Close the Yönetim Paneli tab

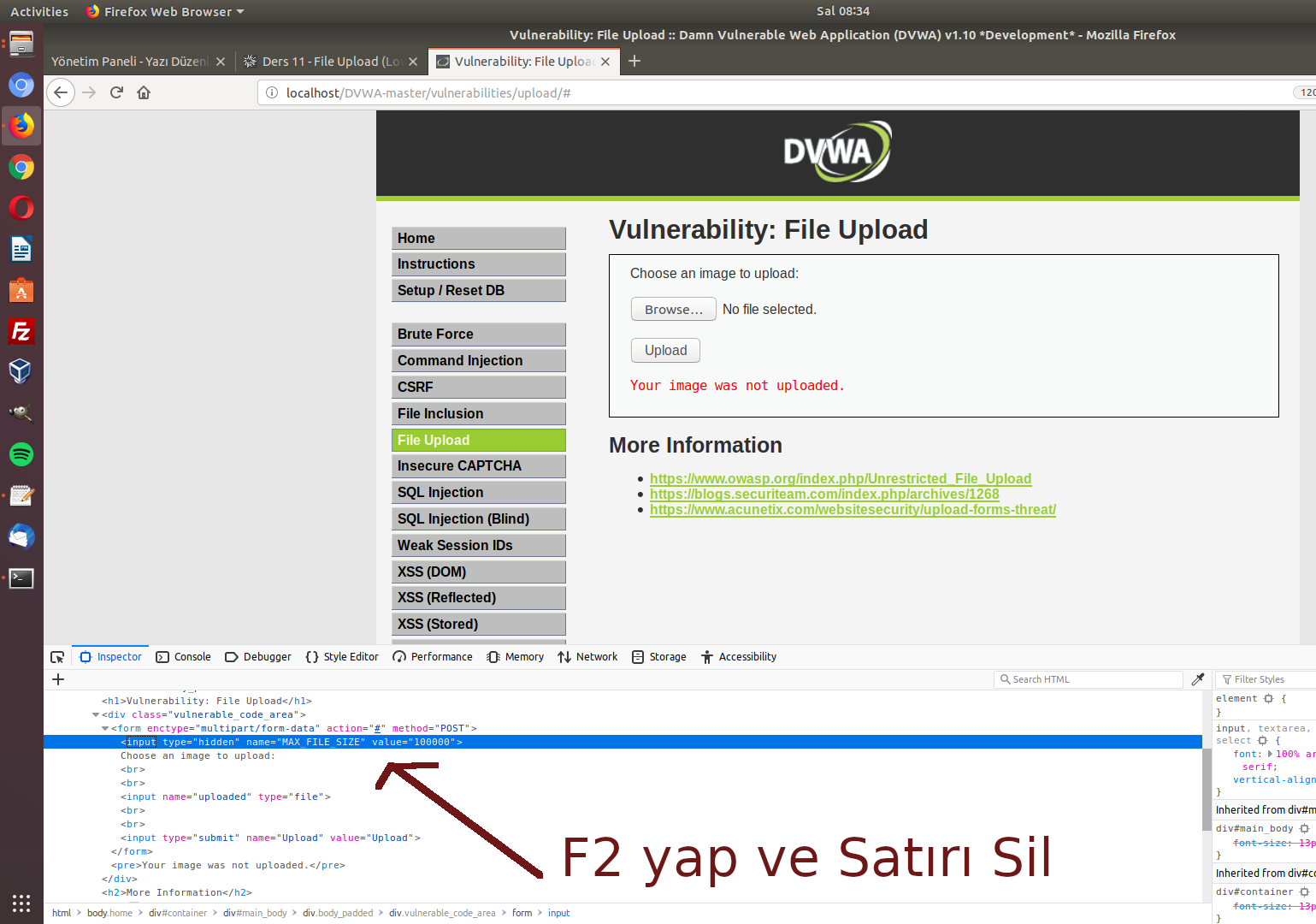[x=221, y=62]
